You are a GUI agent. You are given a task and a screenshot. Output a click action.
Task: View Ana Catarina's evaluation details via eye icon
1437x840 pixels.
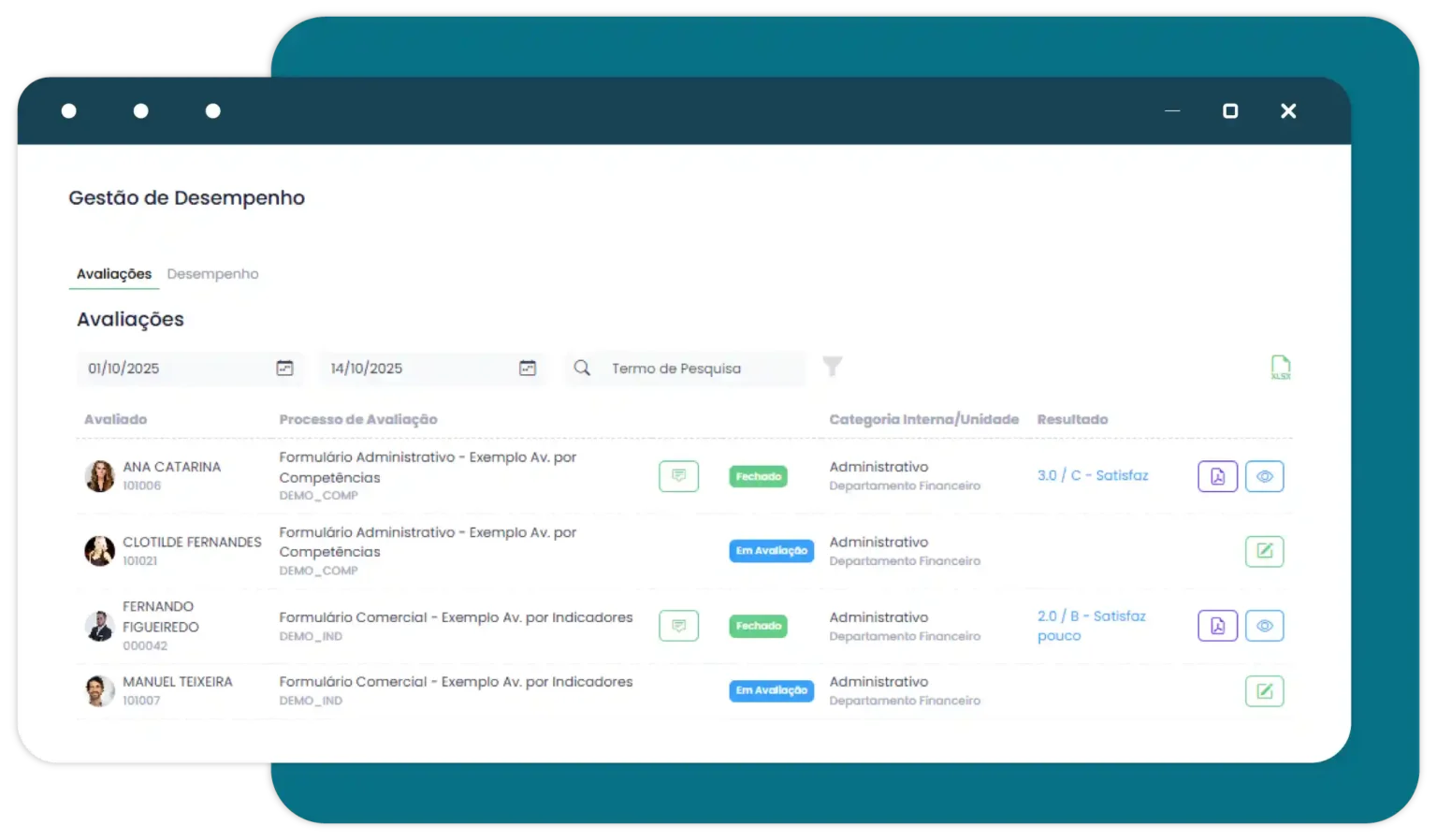pyautogui.click(x=1265, y=476)
